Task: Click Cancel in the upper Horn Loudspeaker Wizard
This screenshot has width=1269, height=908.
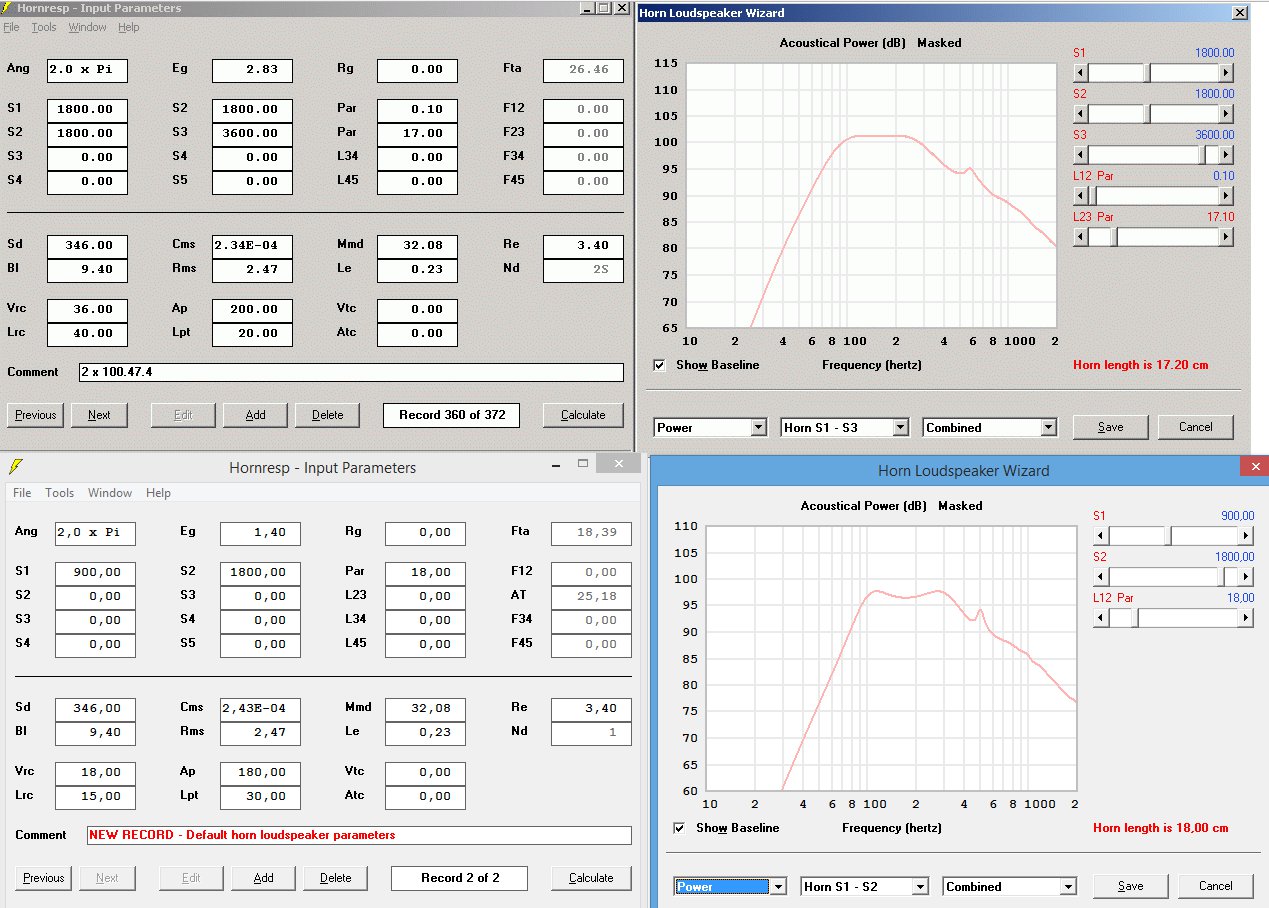Action: [1196, 427]
